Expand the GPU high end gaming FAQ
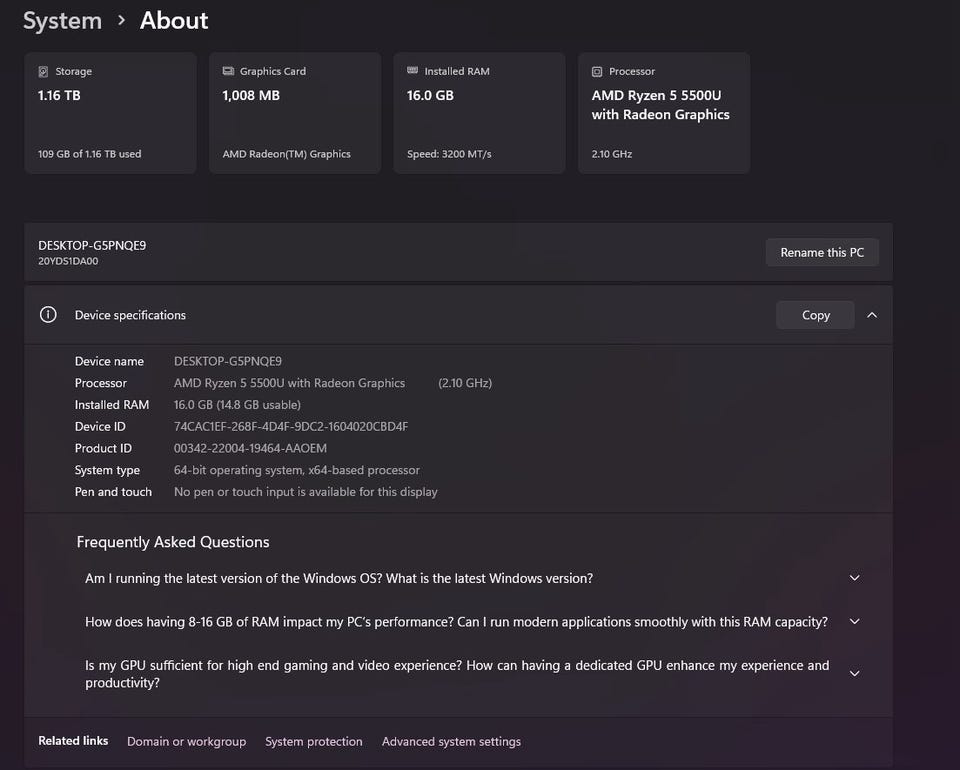Screen dimensions: 960x770 click(x=854, y=674)
